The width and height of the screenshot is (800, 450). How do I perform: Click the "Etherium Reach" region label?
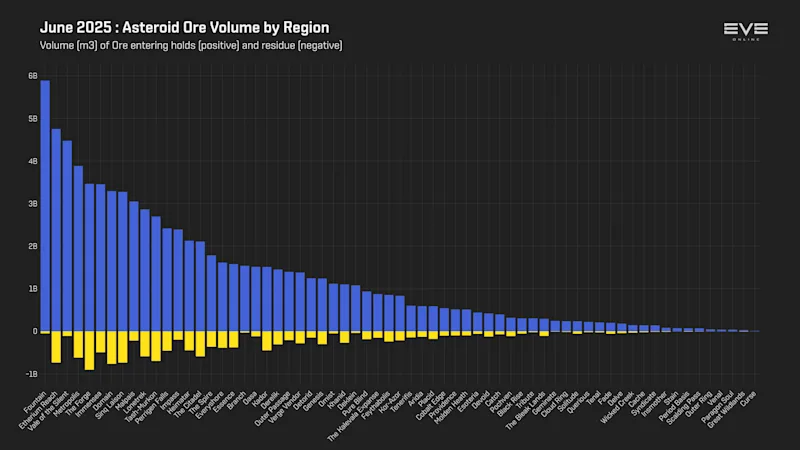coord(38,410)
